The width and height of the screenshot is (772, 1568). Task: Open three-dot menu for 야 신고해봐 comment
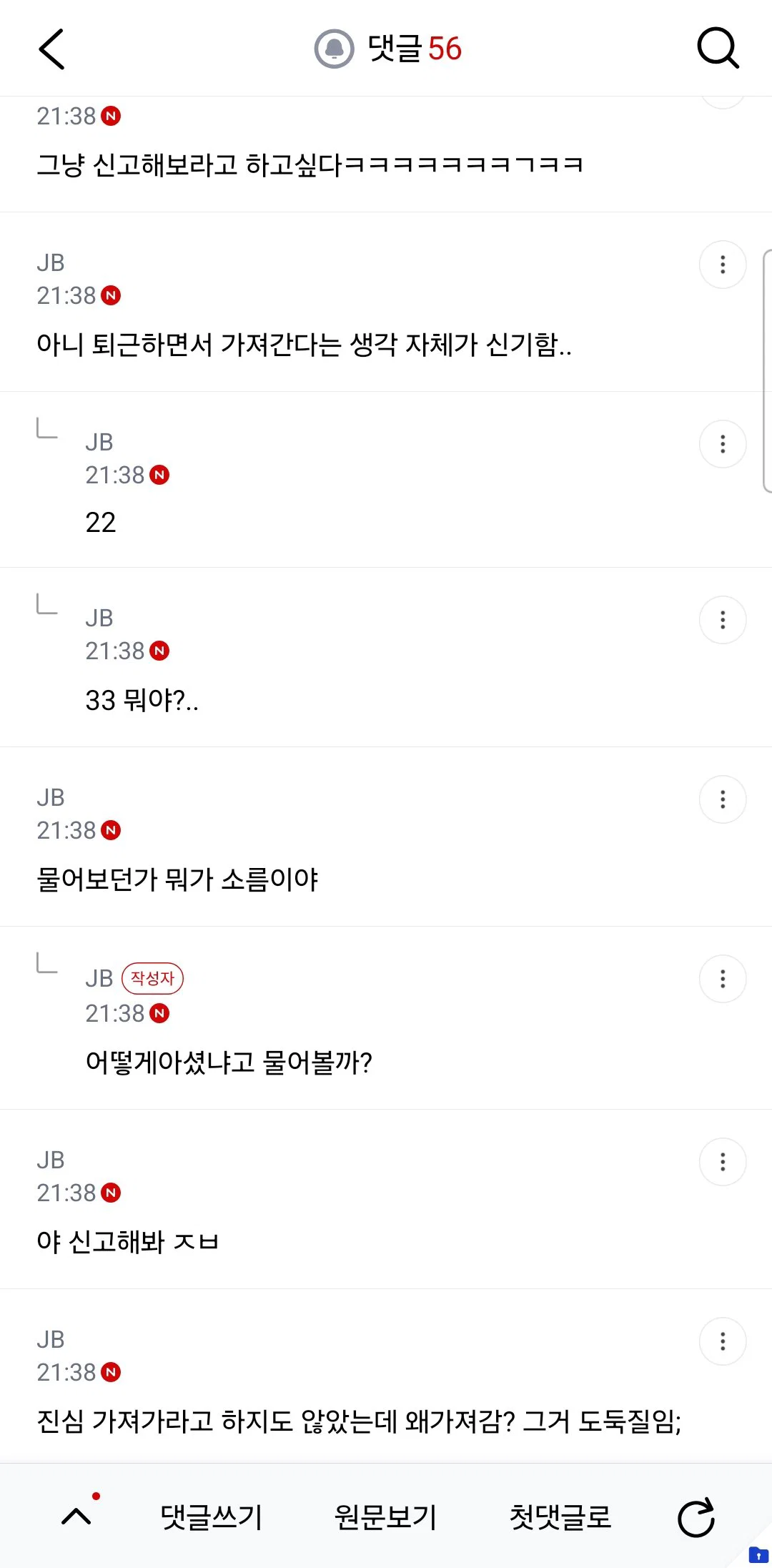click(x=723, y=1162)
